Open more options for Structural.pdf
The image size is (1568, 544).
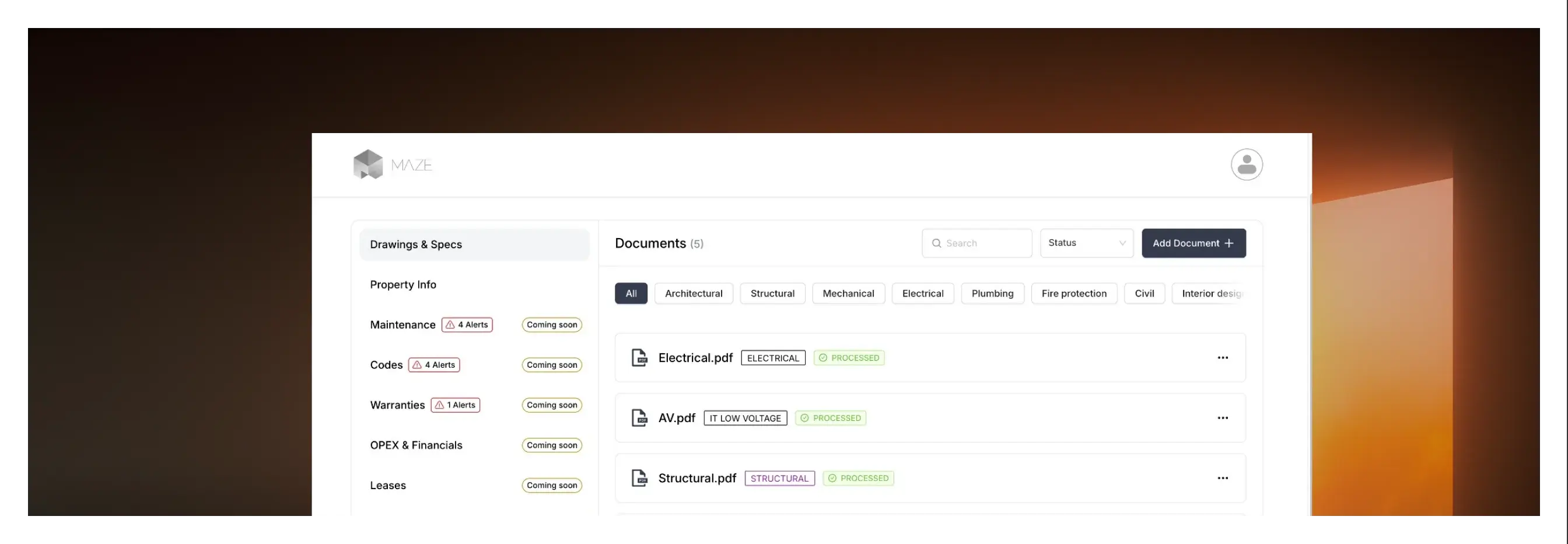(1222, 478)
